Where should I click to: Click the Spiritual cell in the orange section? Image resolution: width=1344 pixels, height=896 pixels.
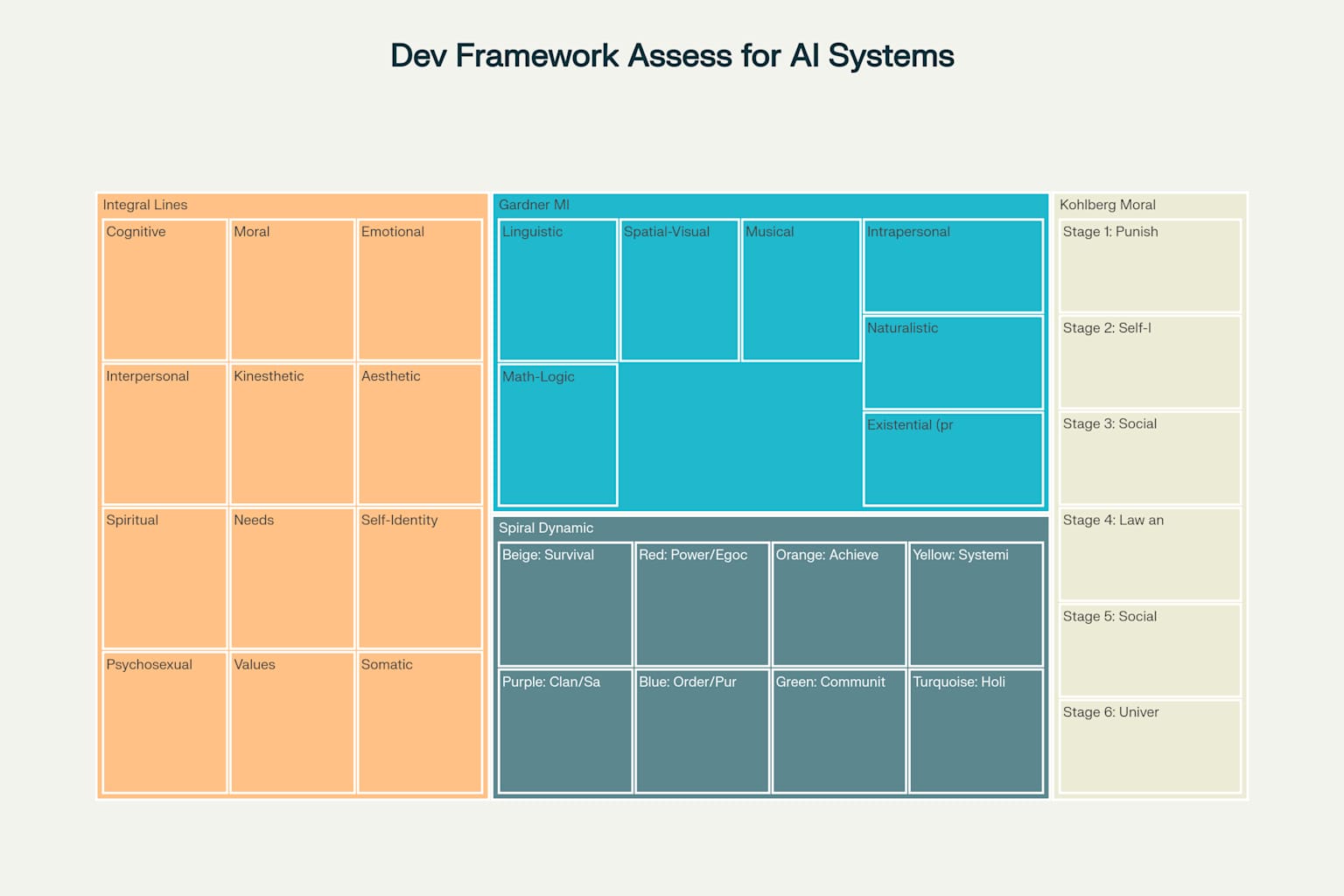164,578
